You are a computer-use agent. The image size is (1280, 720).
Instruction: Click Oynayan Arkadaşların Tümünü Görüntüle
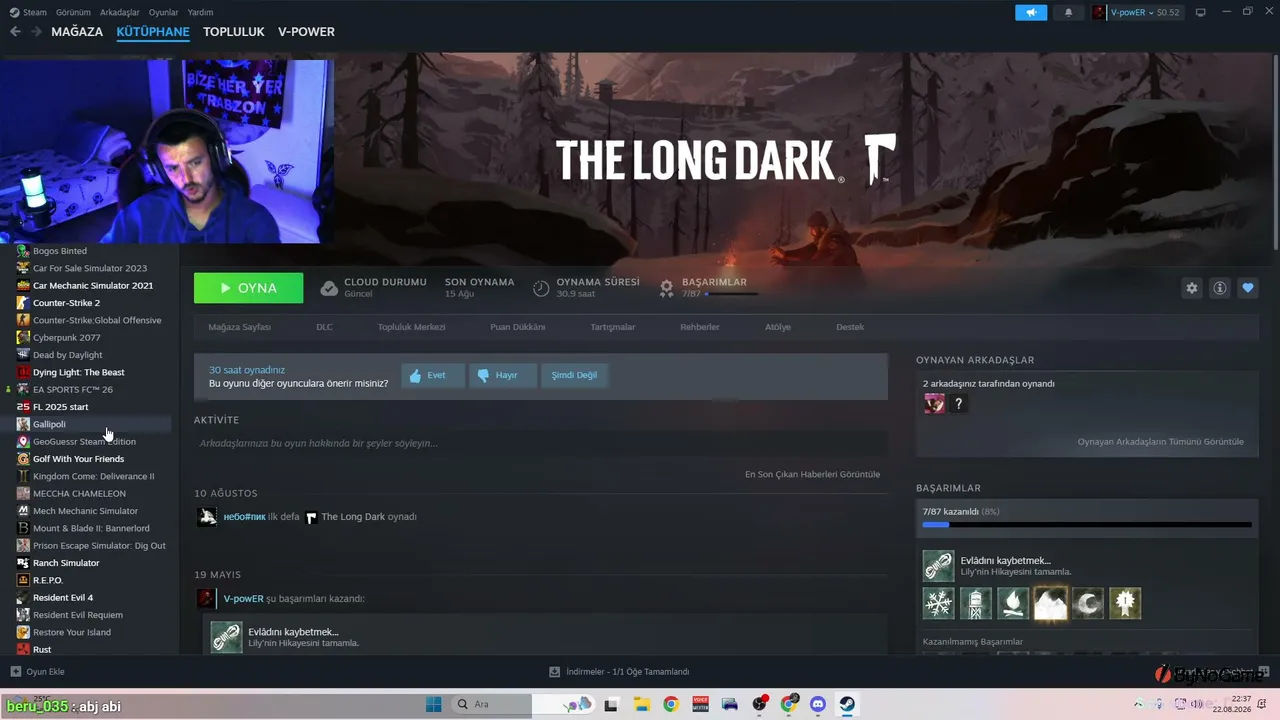coord(1161,442)
